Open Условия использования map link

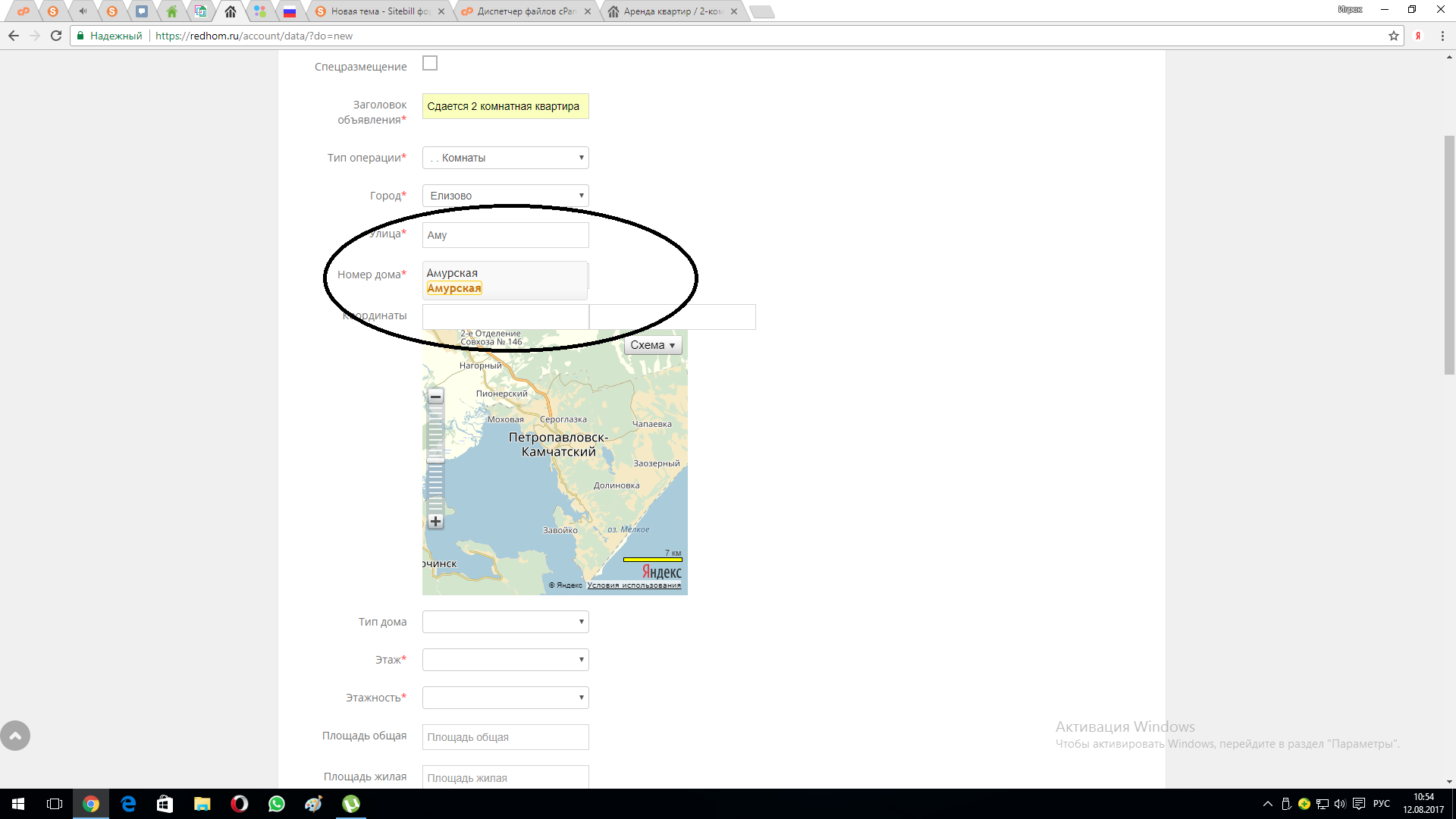coord(634,585)
